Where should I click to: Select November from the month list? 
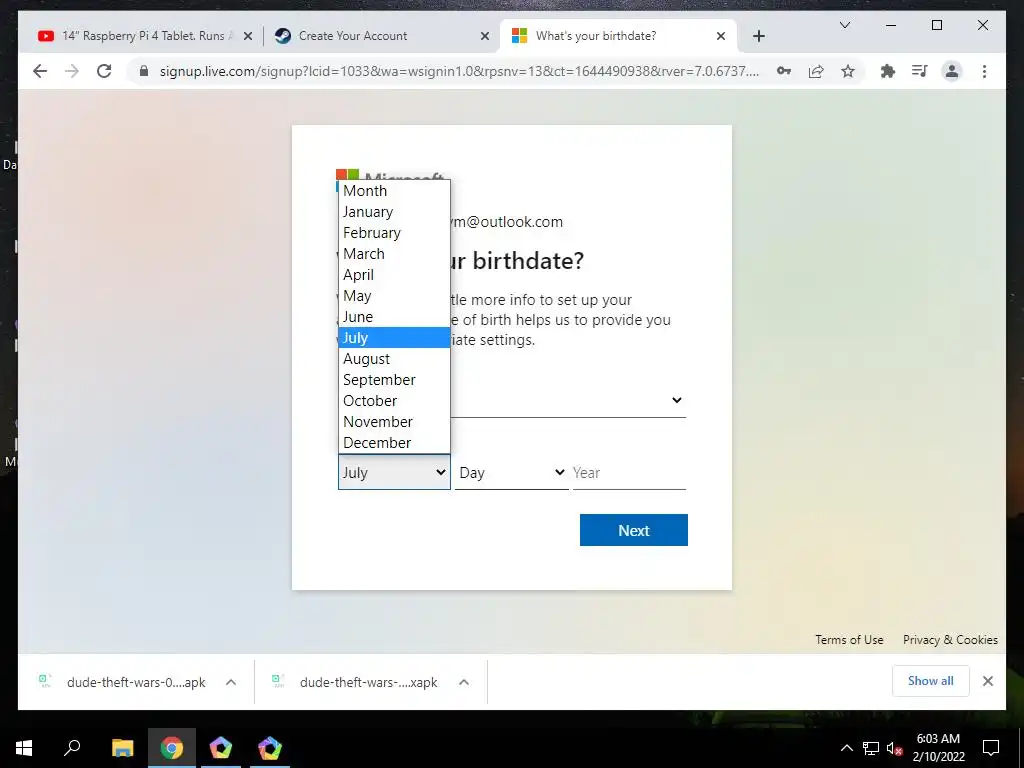tap(394, 421)
